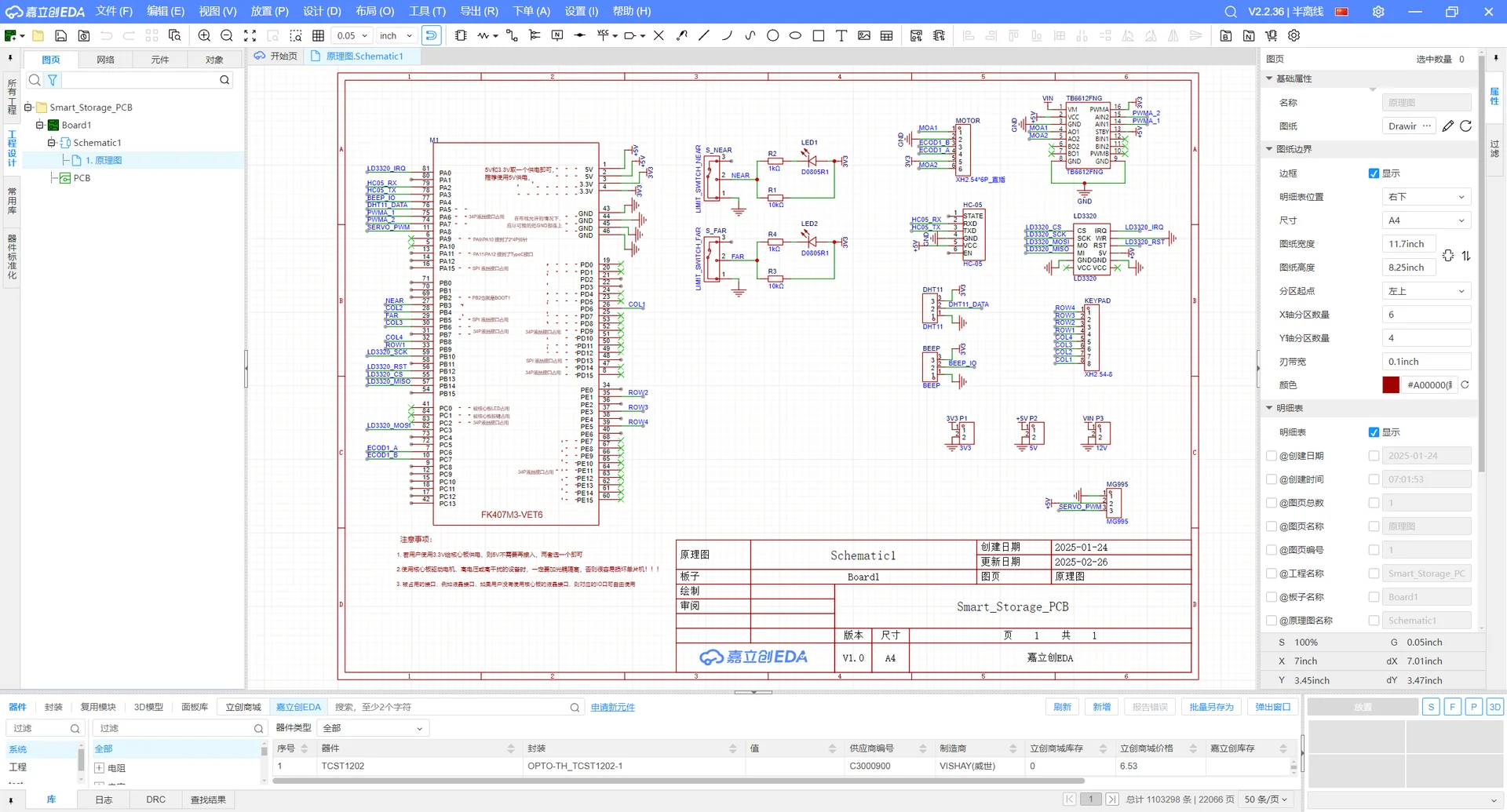Image resolution: width=1507 pixels, height=812 pixels.
Task: Open the 设计 (D) menu
Action: (320, 11)
